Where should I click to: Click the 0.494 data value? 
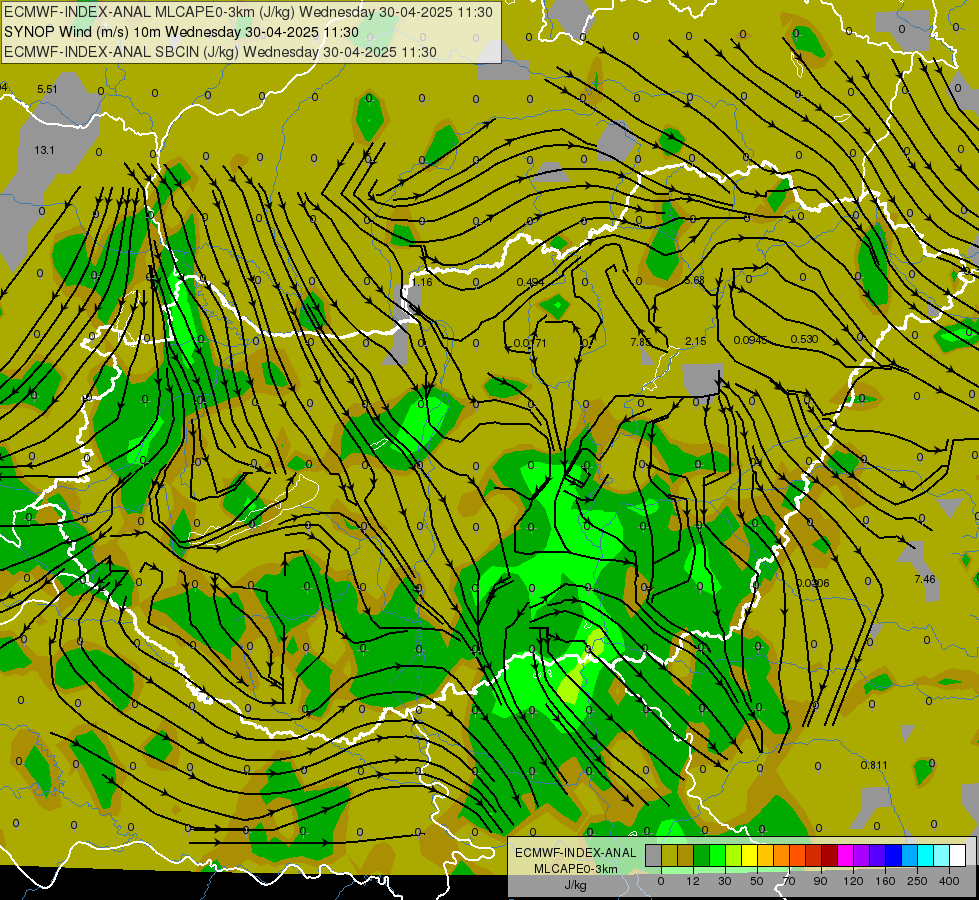[x=530, y=282]
